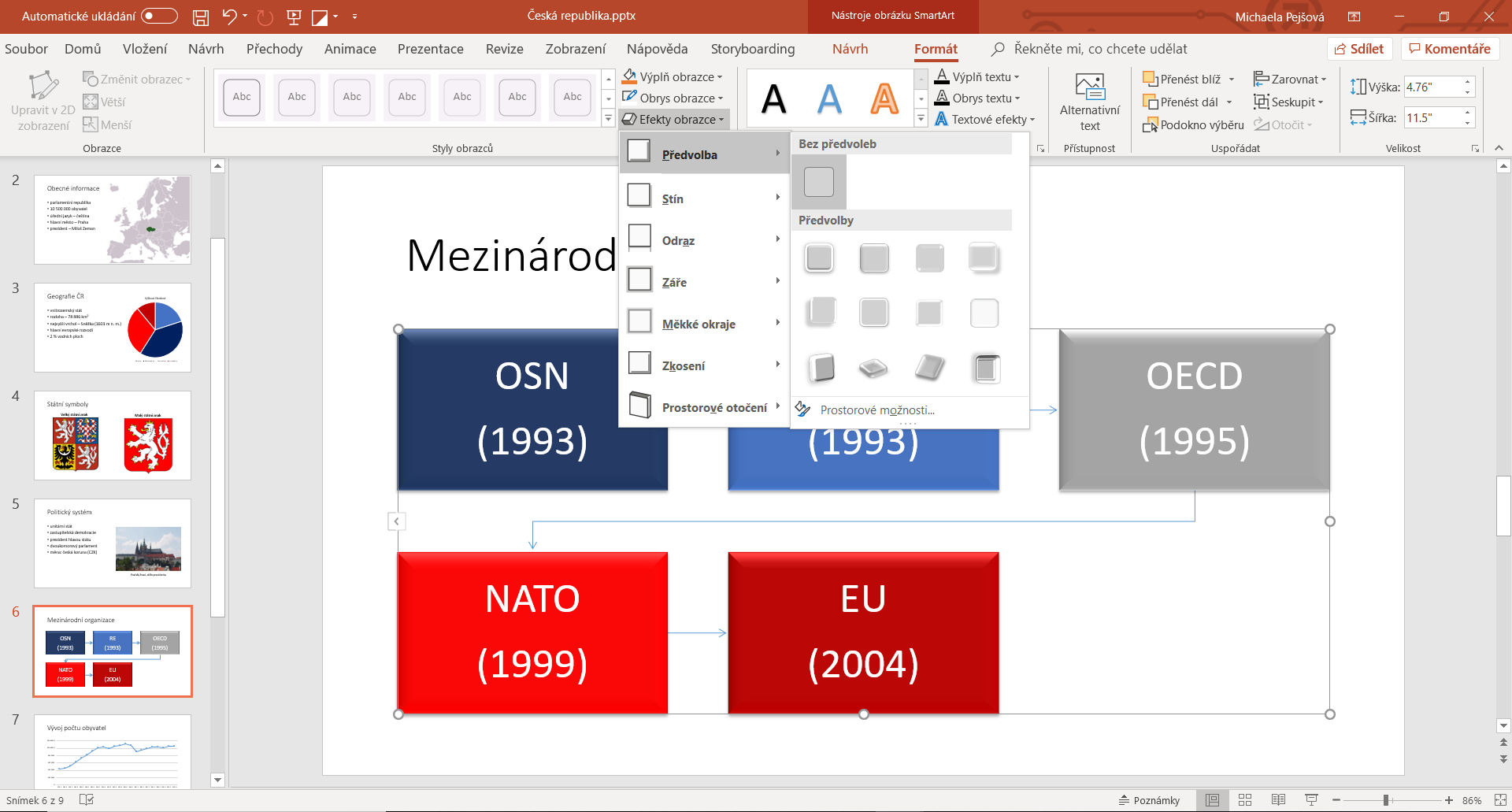Click the Prostorové možnosti 3D options entry
1512x812 pixels.
(x=876, y=410)
